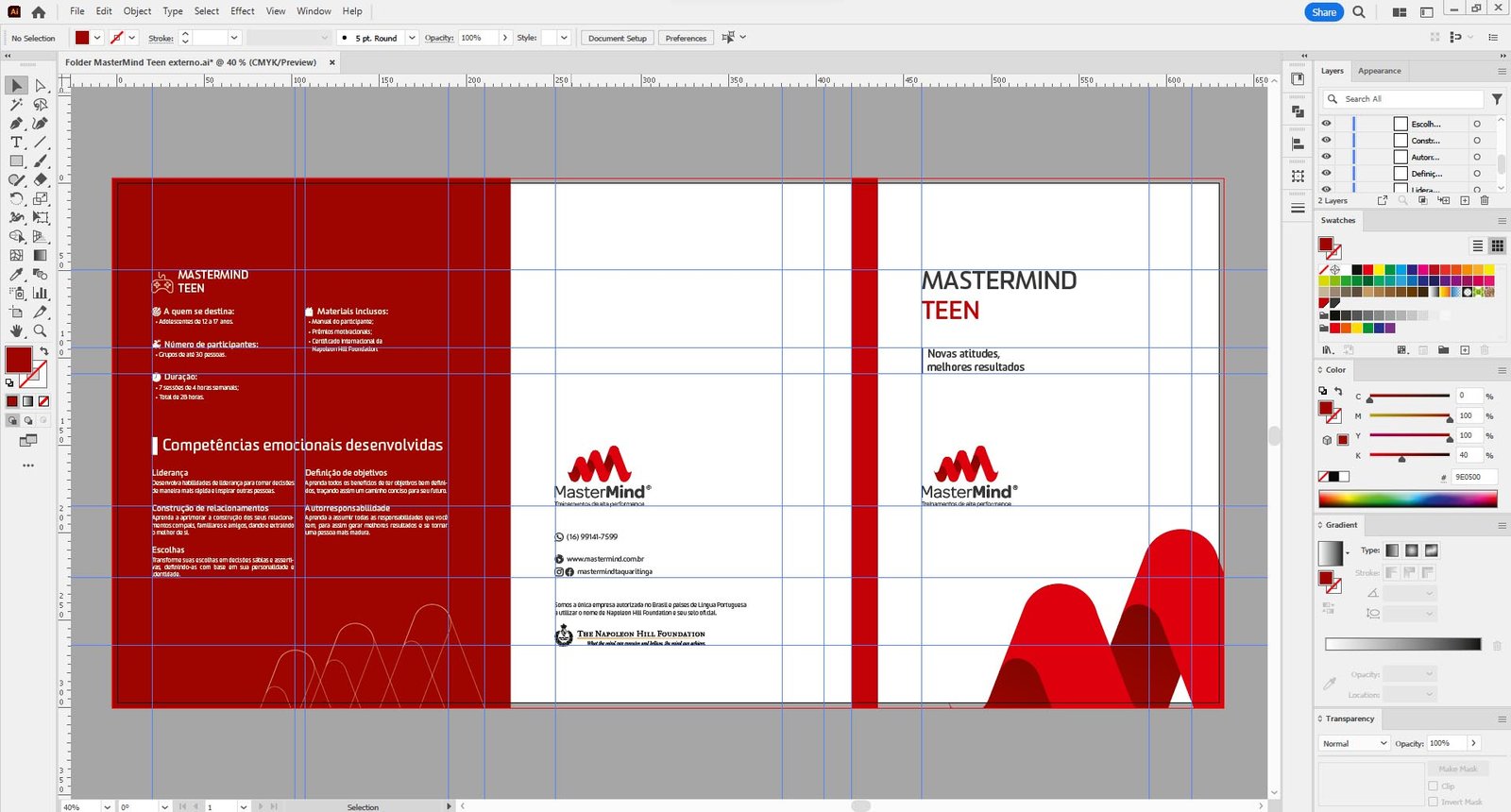
Task: Switch to the Appearance tab
Action: pyautogui.click(x=1379, y=71)
